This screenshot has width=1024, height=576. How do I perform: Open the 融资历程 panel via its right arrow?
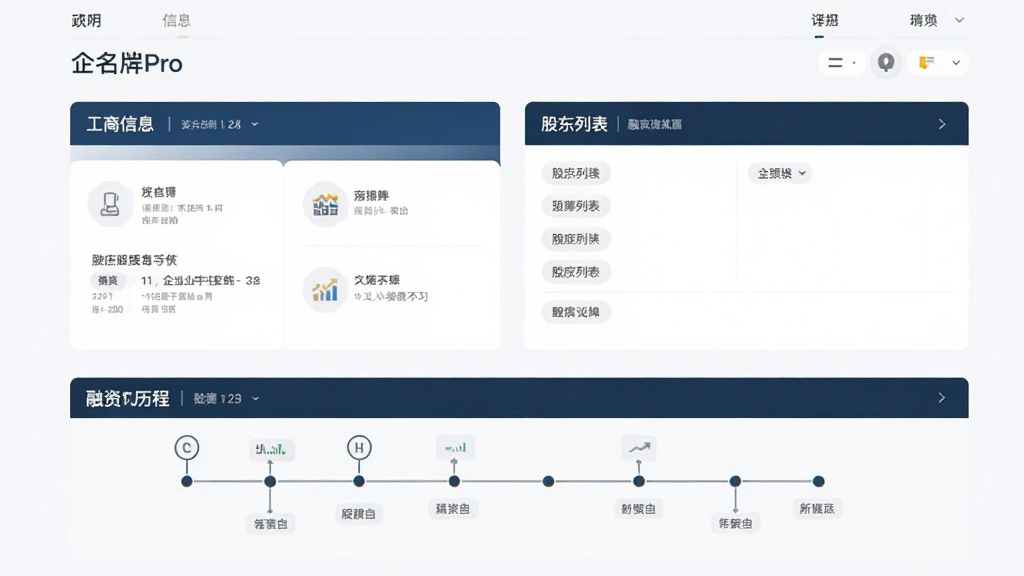(942, 398)
